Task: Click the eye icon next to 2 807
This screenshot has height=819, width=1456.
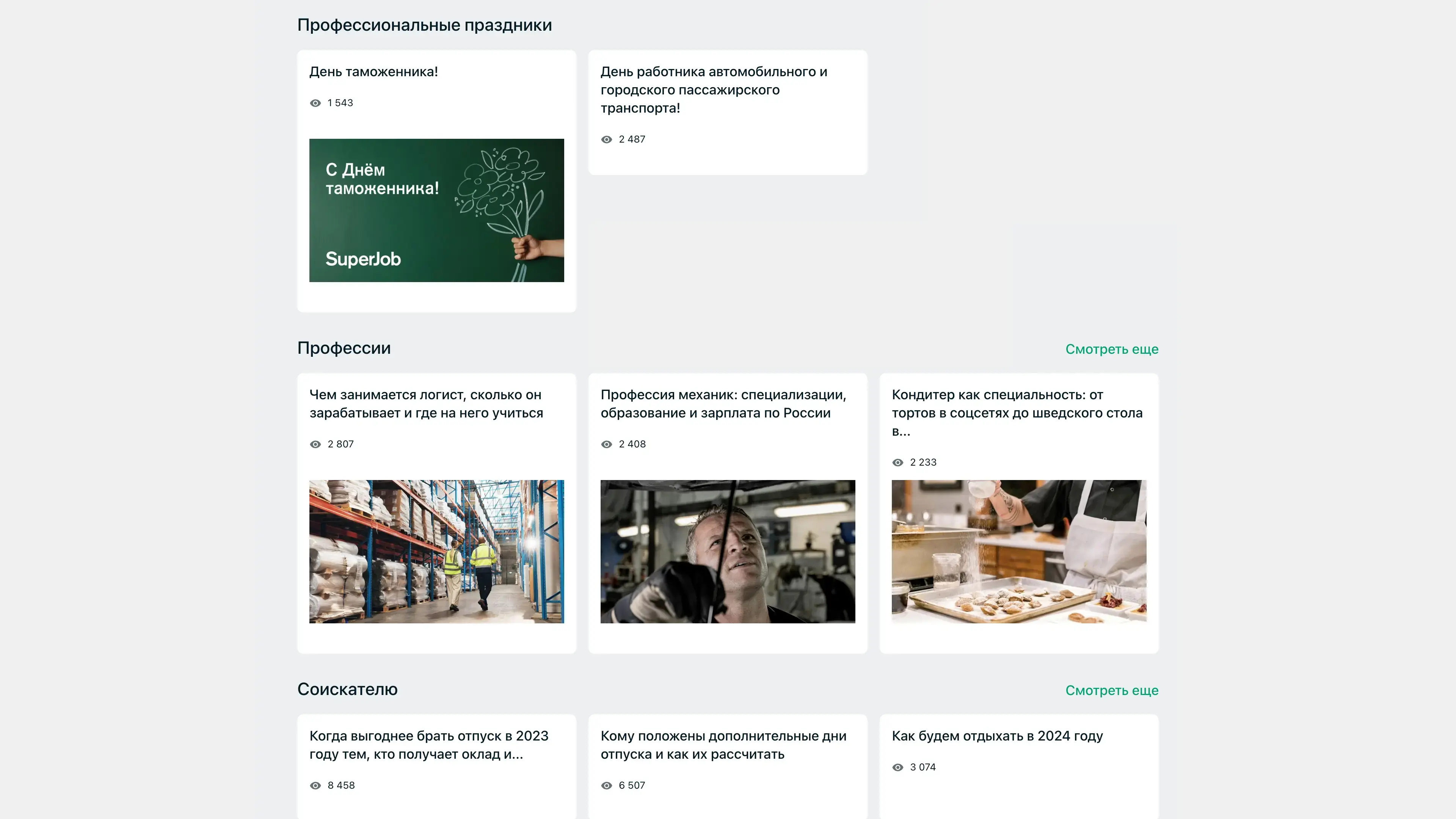Action: click(x=315, y=444)
